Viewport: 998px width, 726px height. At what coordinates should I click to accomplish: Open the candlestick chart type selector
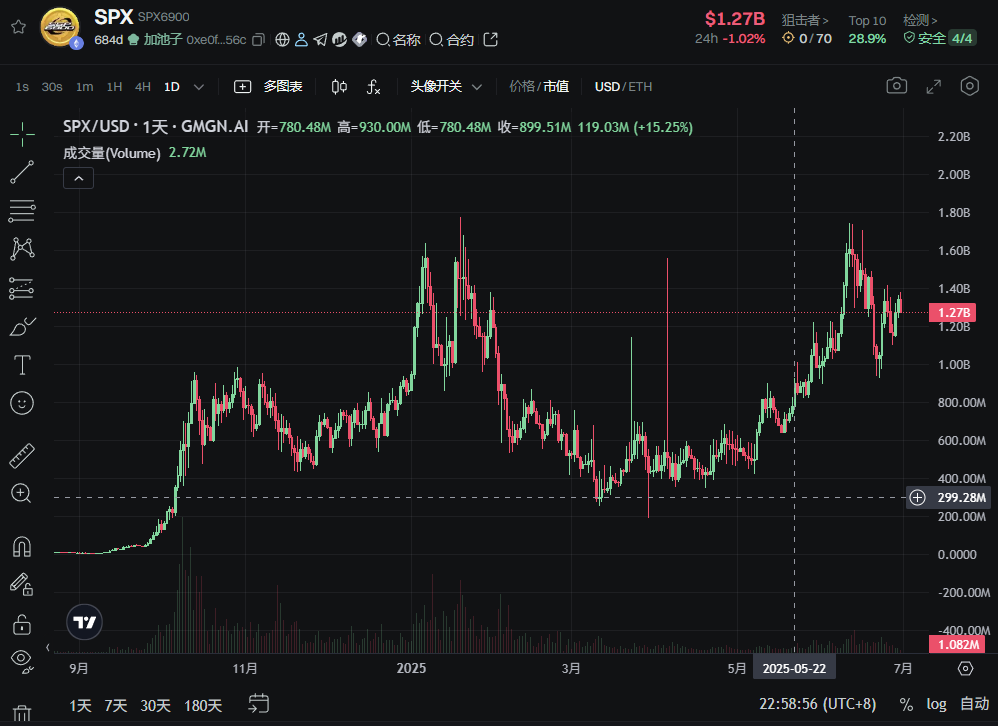click(339, 87)
